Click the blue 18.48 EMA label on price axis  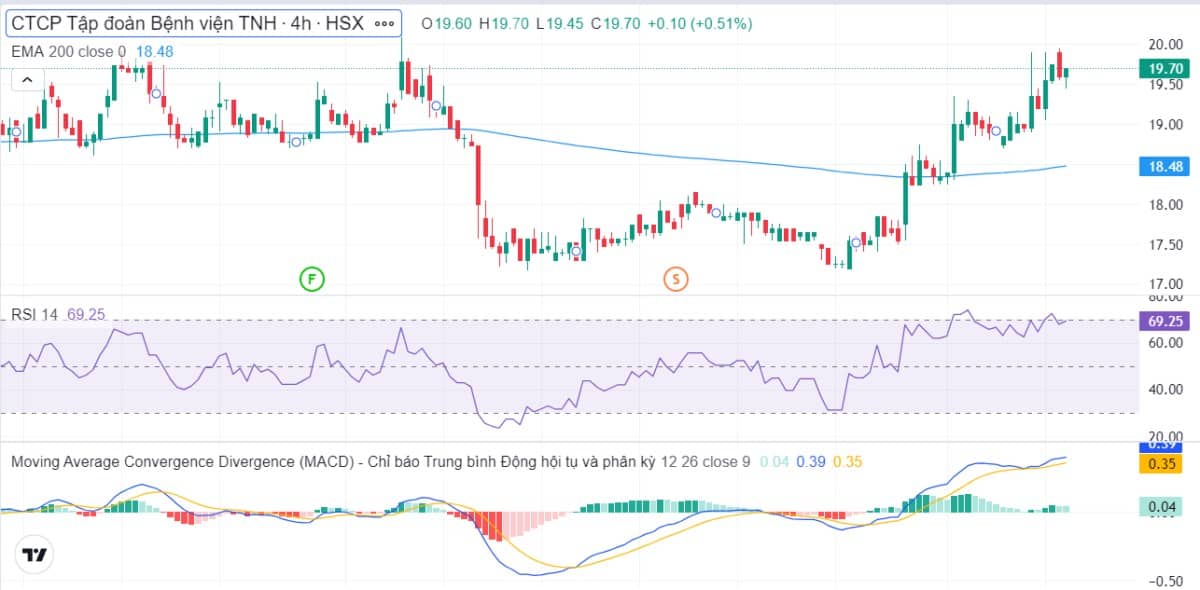click(x=1167, y=167)
